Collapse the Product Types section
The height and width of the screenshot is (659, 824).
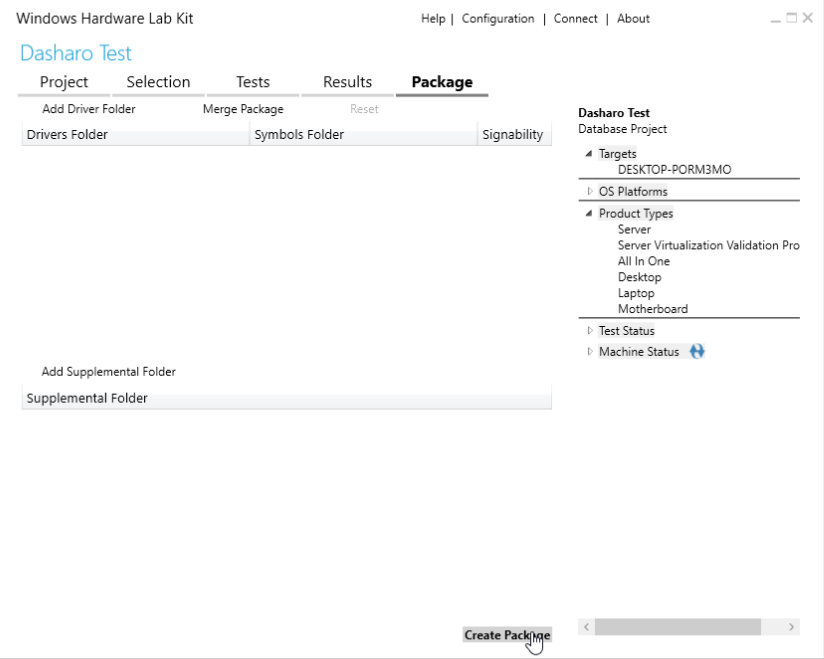coord(589,214)
